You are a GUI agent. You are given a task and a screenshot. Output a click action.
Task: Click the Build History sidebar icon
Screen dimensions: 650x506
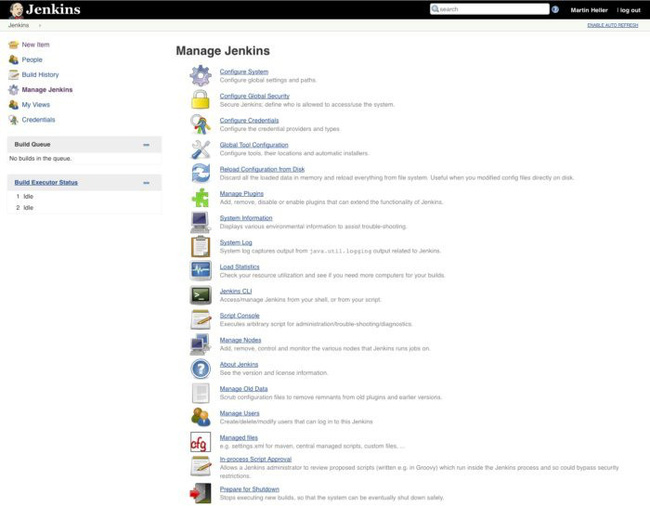click(x=14, y=75)
